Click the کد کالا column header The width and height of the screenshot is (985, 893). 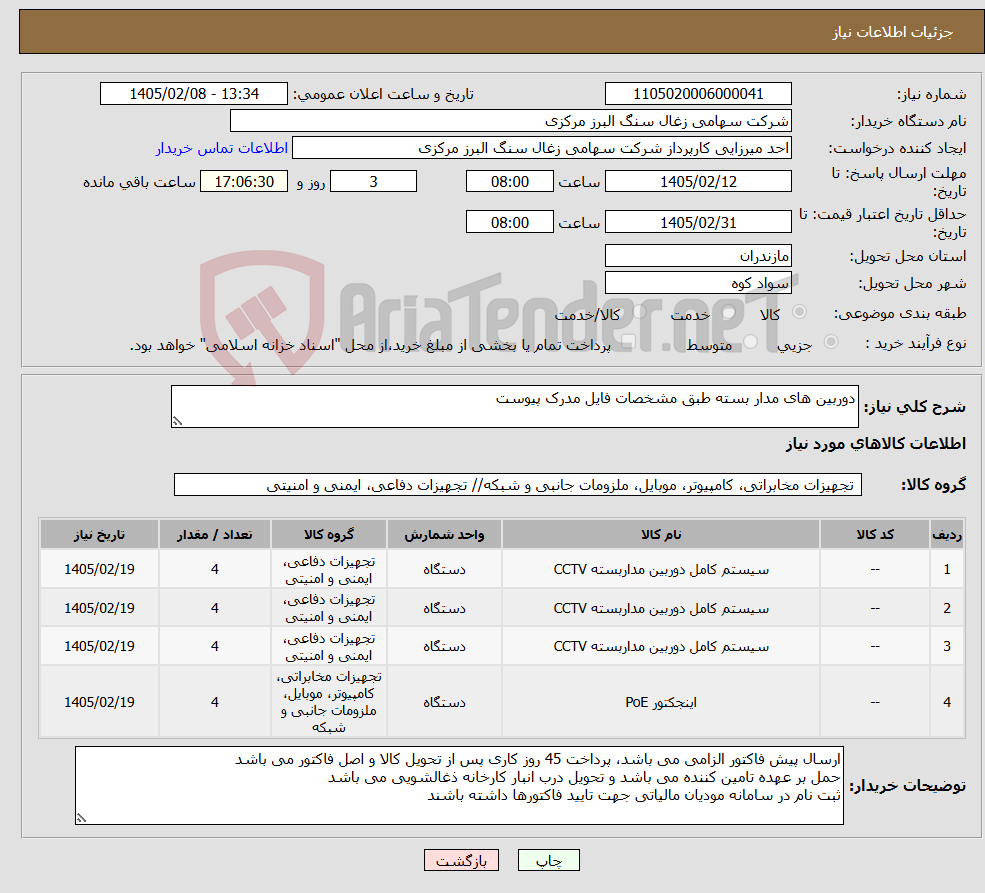click(875, 534)
